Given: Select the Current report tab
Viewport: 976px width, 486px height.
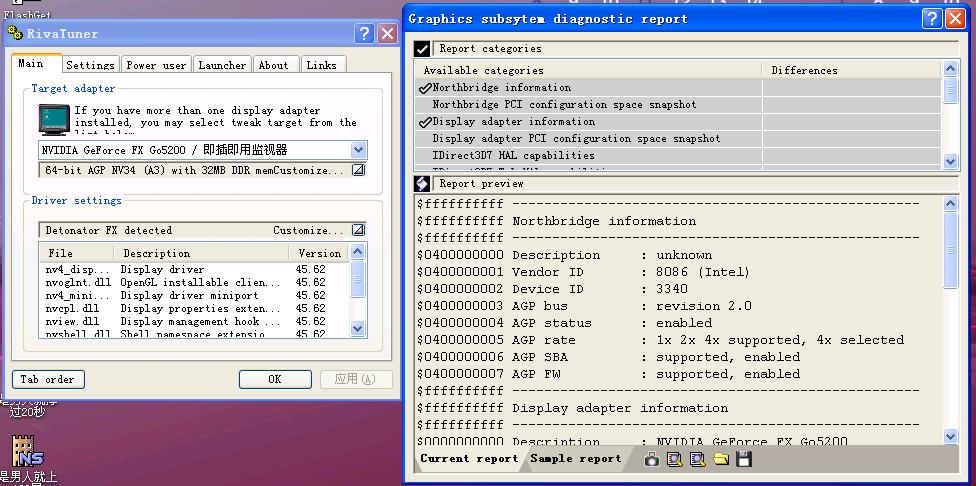Looking at the screenshot, I should click(469, 459).
